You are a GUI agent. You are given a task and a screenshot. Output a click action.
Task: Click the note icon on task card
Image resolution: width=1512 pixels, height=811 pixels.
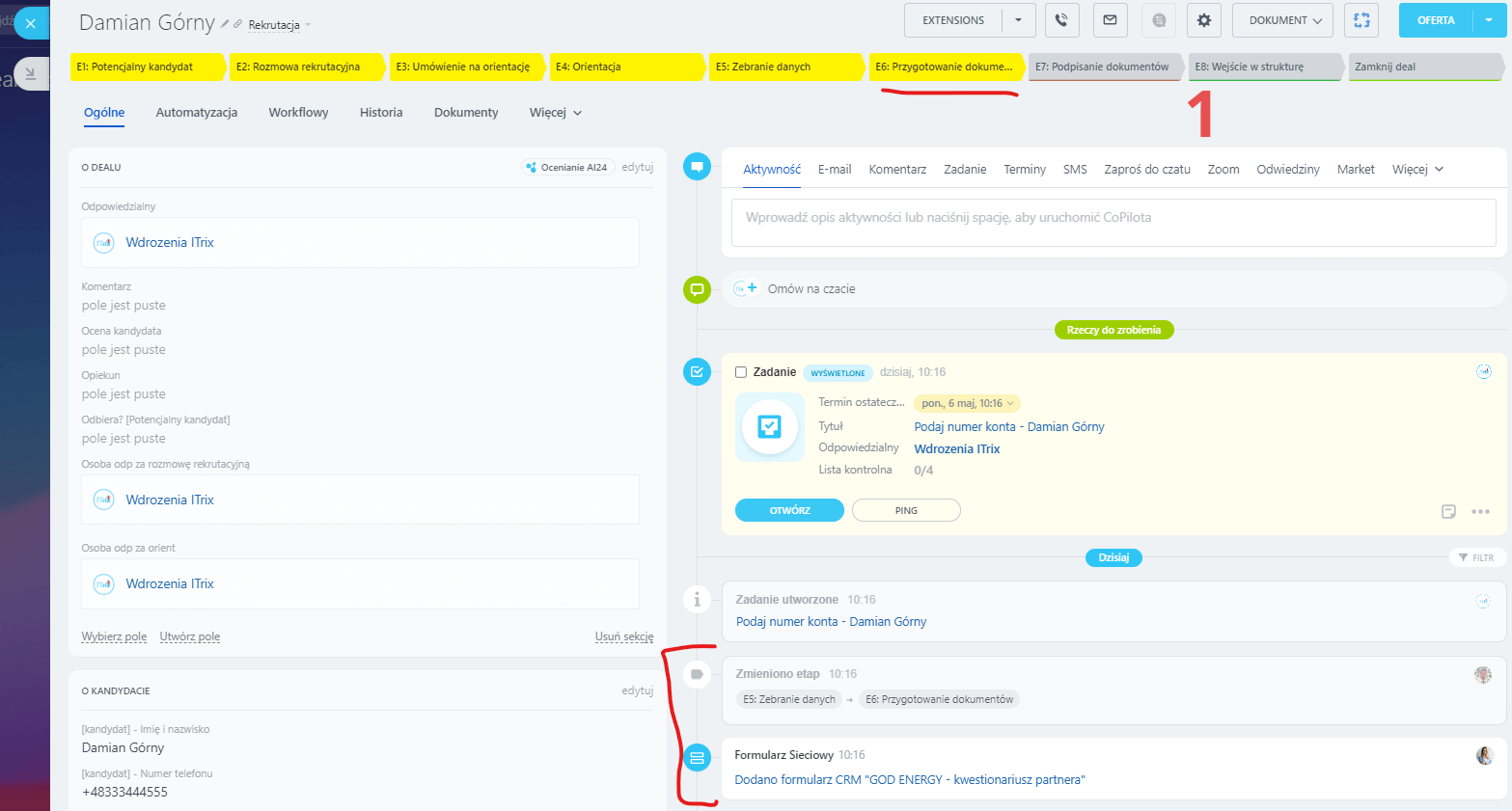tap(1448, 512)
